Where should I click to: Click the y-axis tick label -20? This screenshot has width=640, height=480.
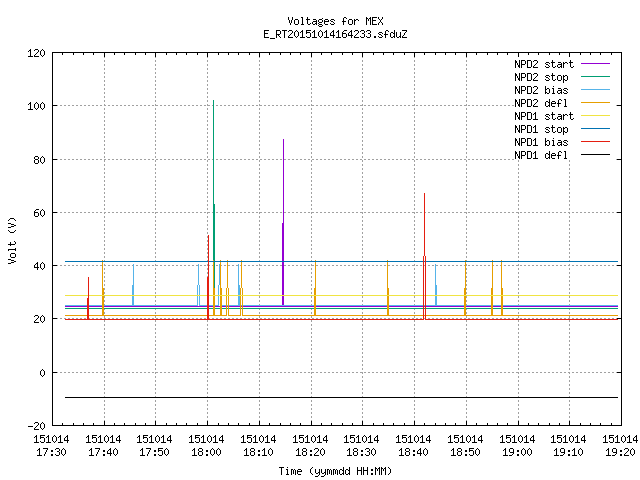(x=36, y=426)
